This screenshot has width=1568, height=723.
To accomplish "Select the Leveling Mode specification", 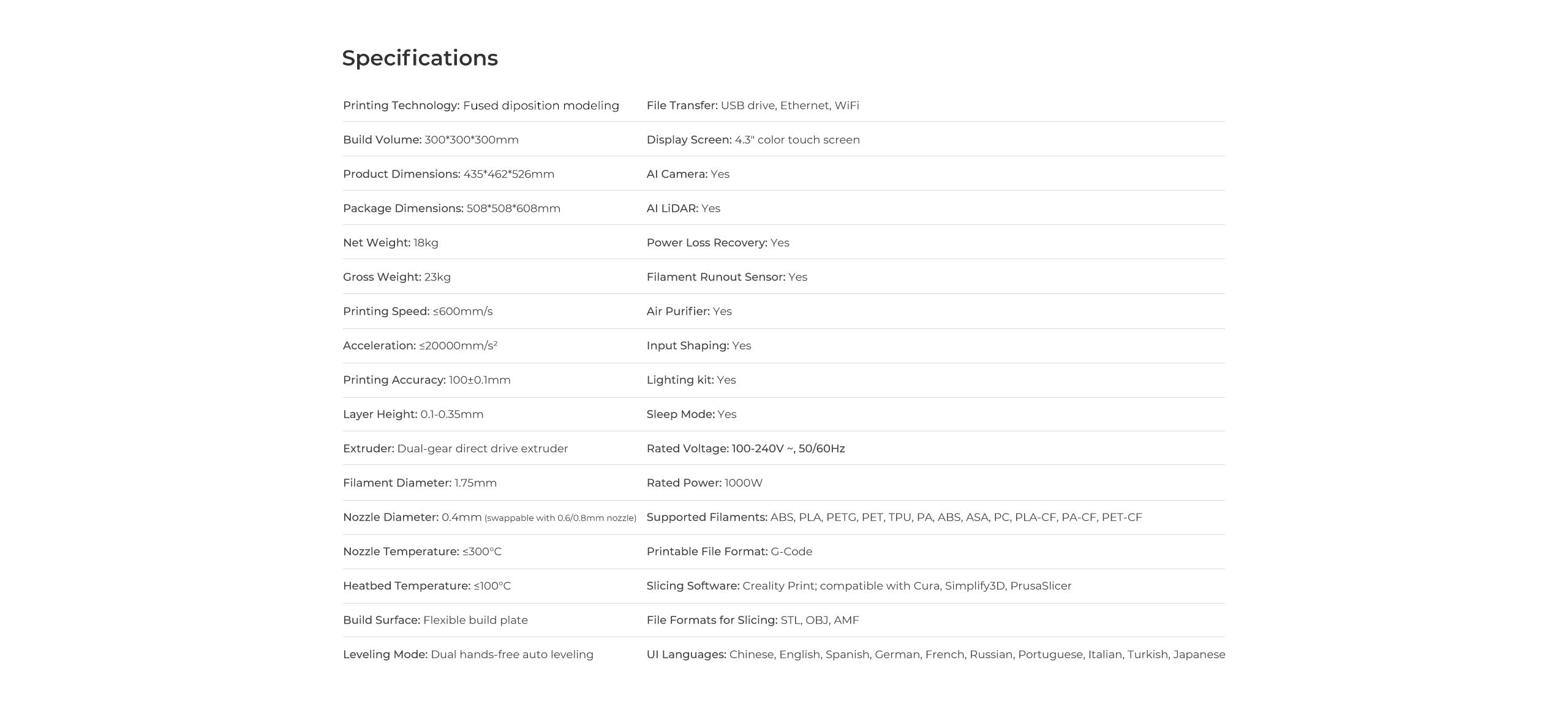I will pyautogui.click(x=468, y=654).
